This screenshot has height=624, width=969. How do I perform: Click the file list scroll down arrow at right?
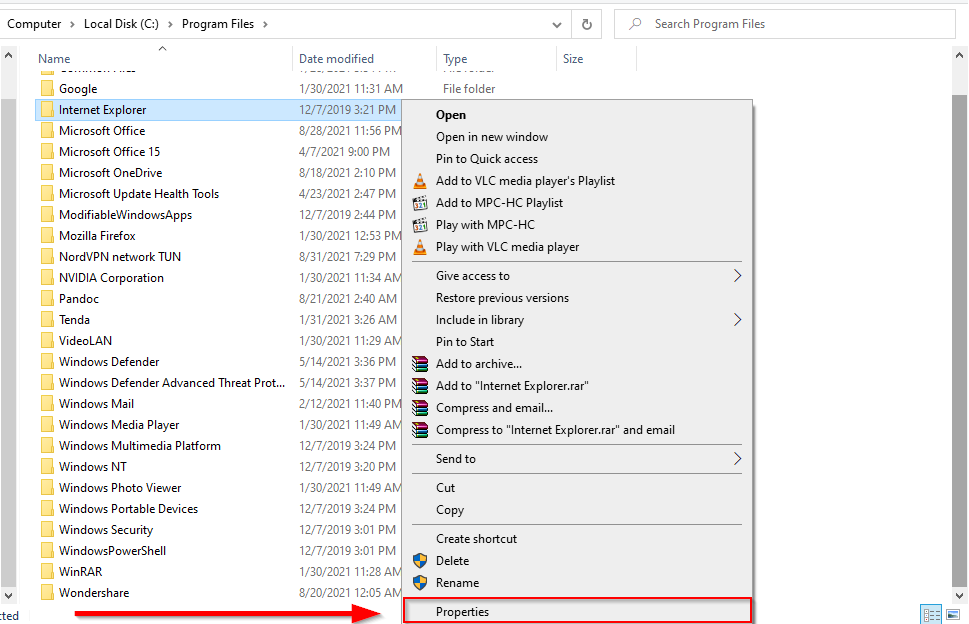pos(959,596)
